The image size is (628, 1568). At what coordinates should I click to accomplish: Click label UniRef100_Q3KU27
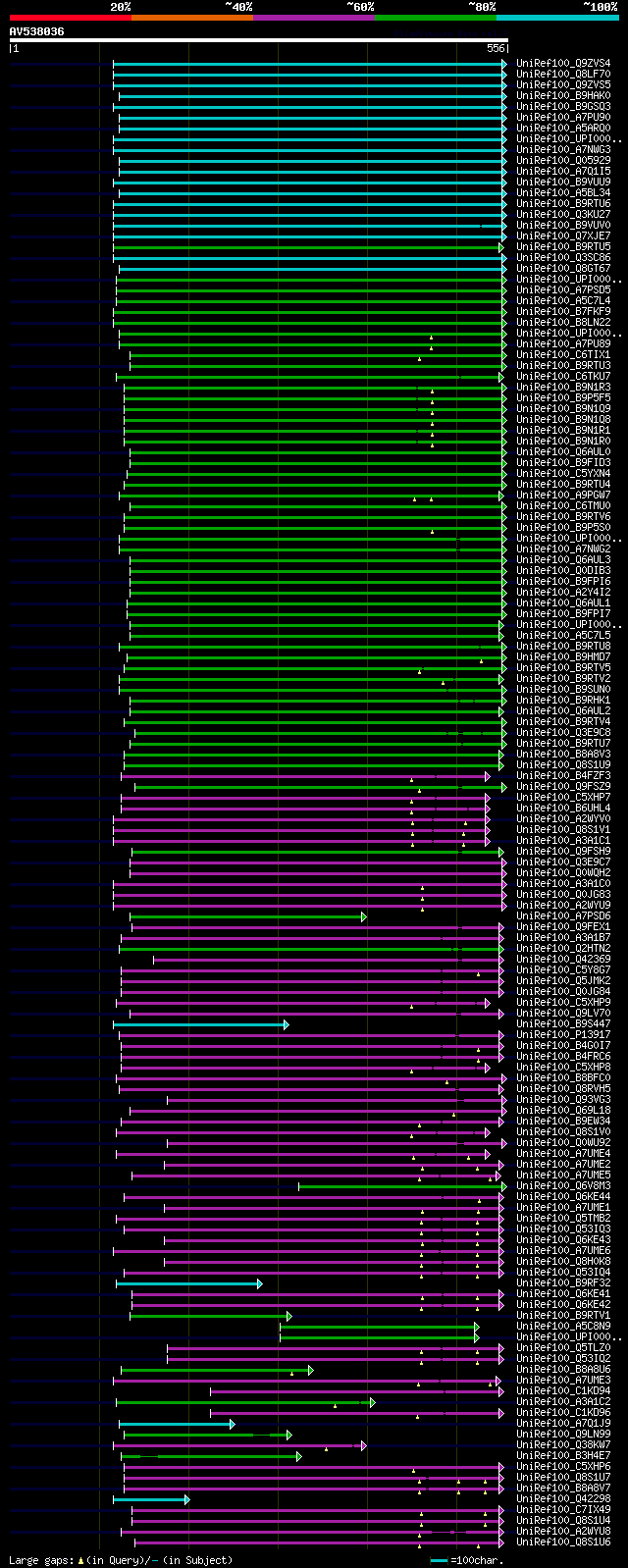(563, 215)
